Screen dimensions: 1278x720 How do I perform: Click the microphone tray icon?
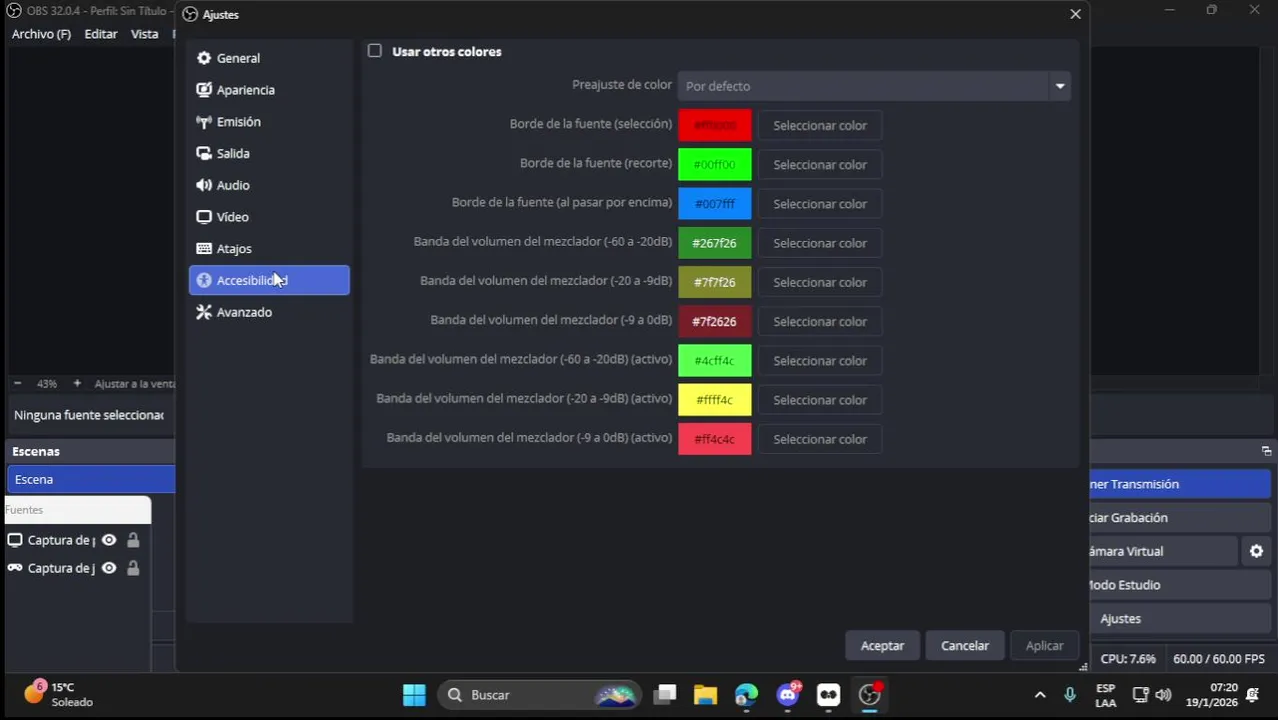click(x=1070, y=695)
